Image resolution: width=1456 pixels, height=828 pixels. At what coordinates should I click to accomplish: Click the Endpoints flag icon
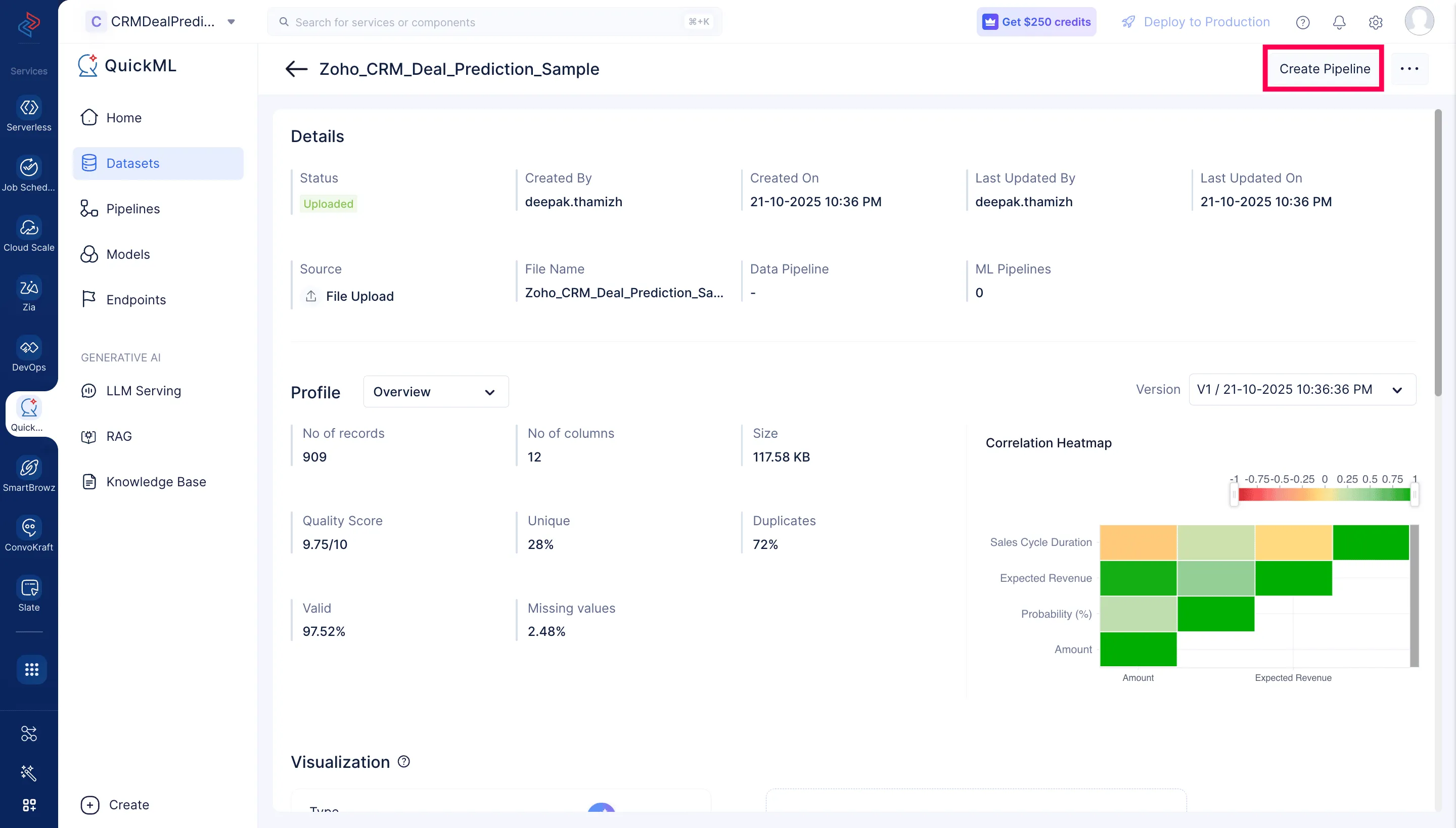click(90, 299)
